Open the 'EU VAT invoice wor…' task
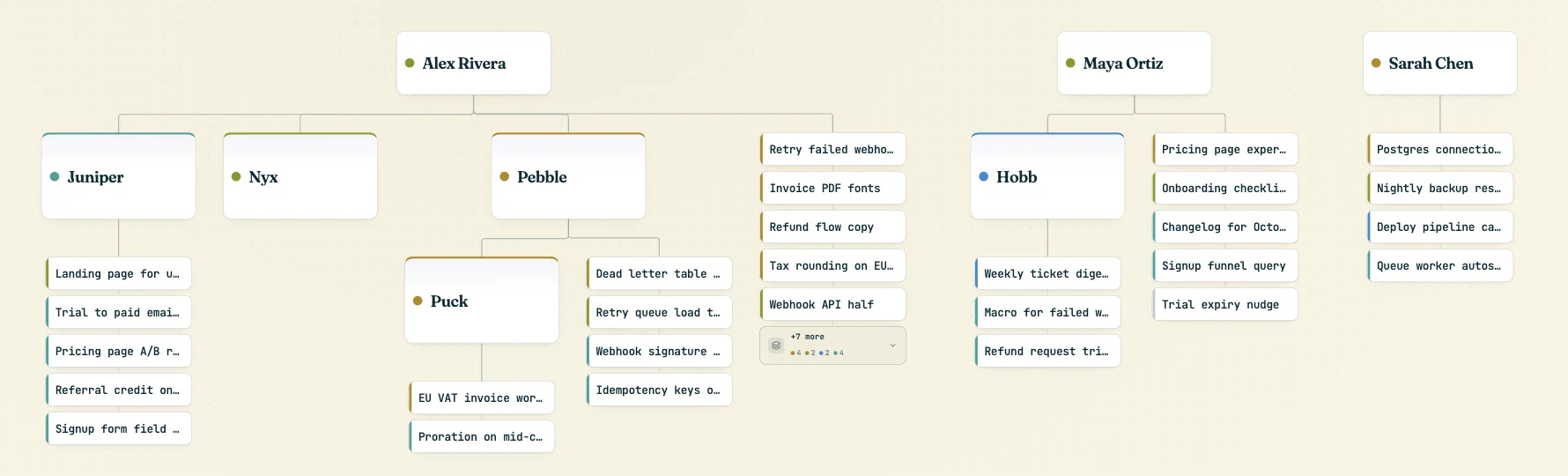Screen dimensions: 1568x476 (482, 398)
